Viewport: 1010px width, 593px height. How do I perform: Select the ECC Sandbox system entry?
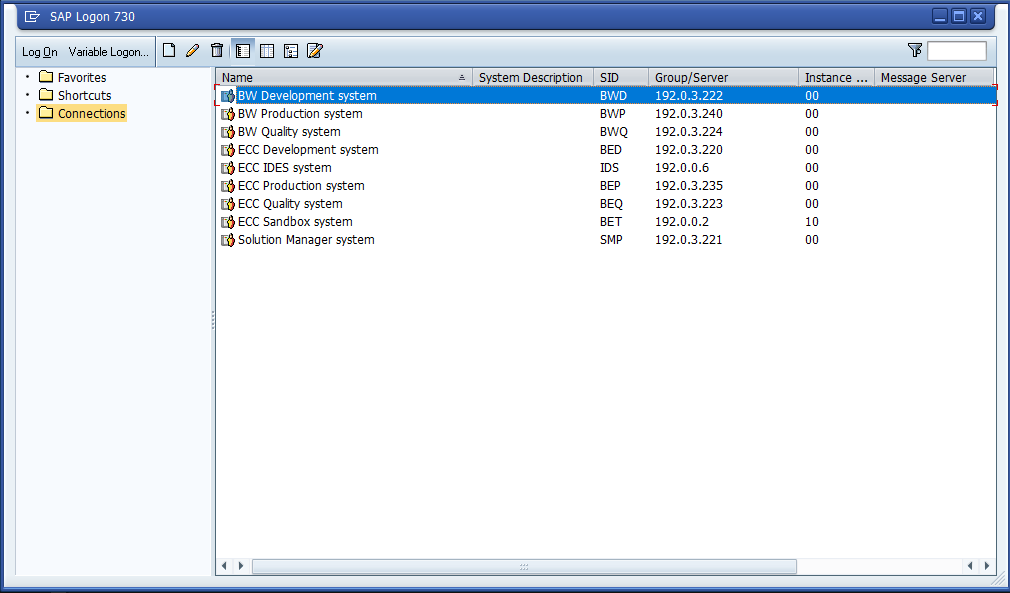coord(295,221)
